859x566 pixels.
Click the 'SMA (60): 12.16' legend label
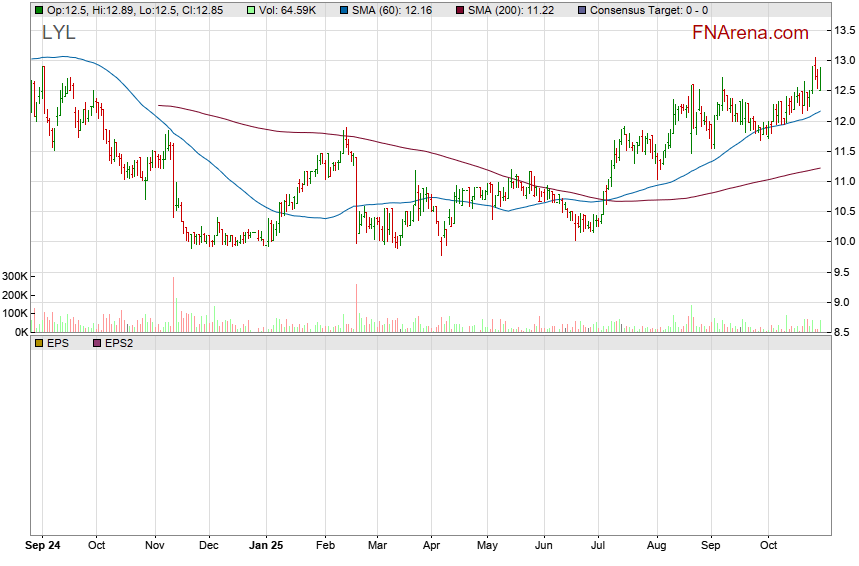tap(393, 10)
